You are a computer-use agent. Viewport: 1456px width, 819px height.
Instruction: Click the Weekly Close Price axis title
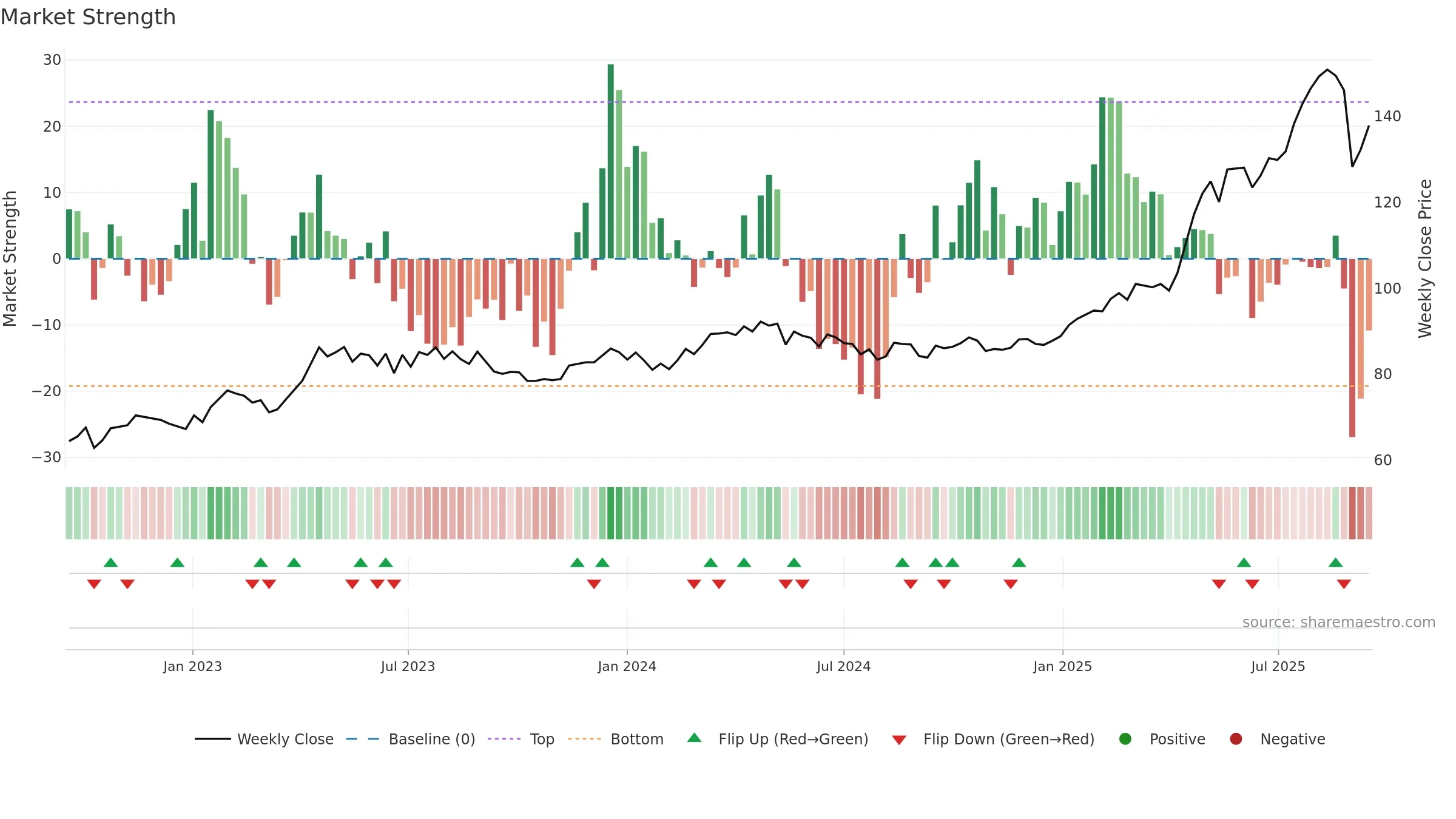(x=1425, y=258)
